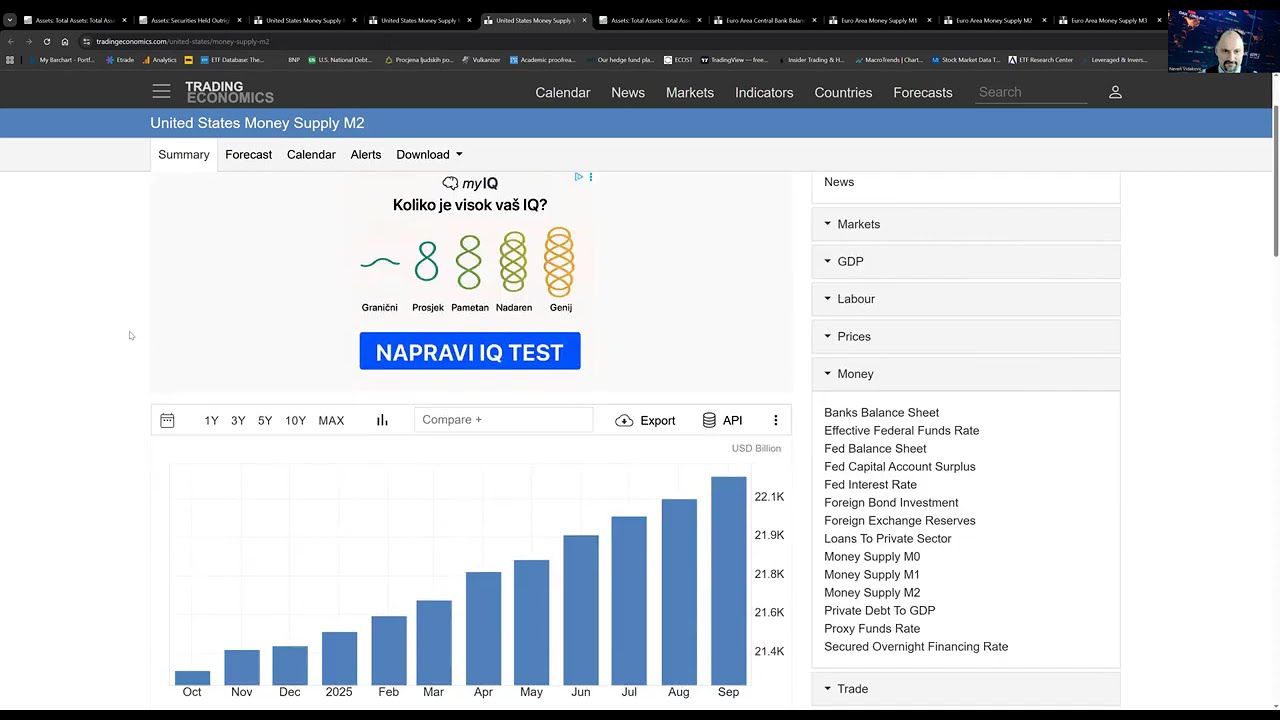Open the U.S. National Debt bookmark
The image size is (1280, 720).
(x=338, y=60)
